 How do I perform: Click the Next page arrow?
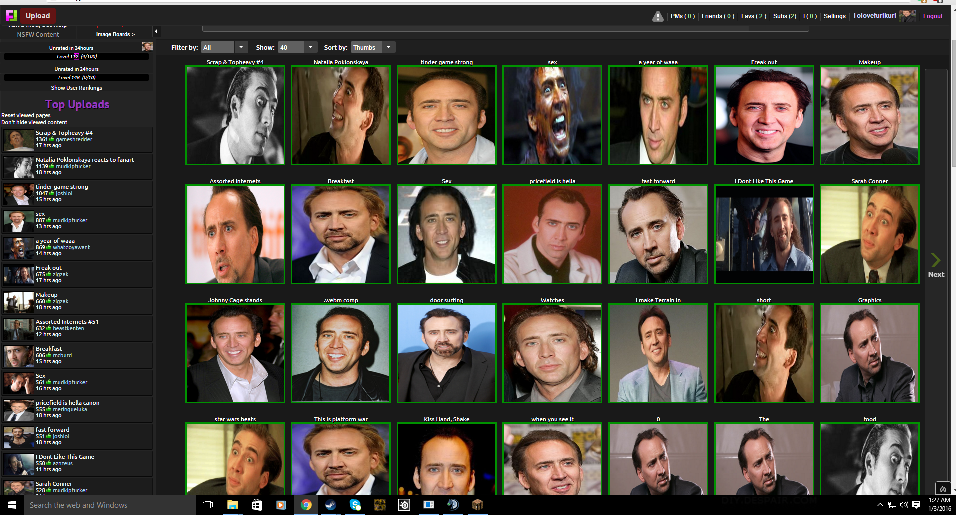(x=936, y=264)
